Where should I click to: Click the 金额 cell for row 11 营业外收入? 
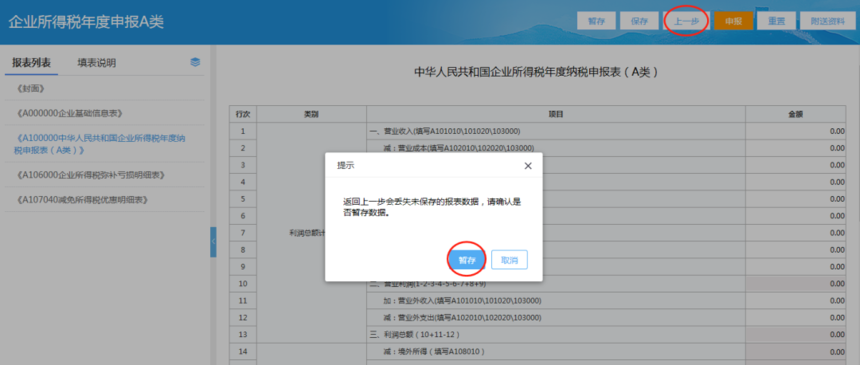pyautogui.click(x=795, y=300)
